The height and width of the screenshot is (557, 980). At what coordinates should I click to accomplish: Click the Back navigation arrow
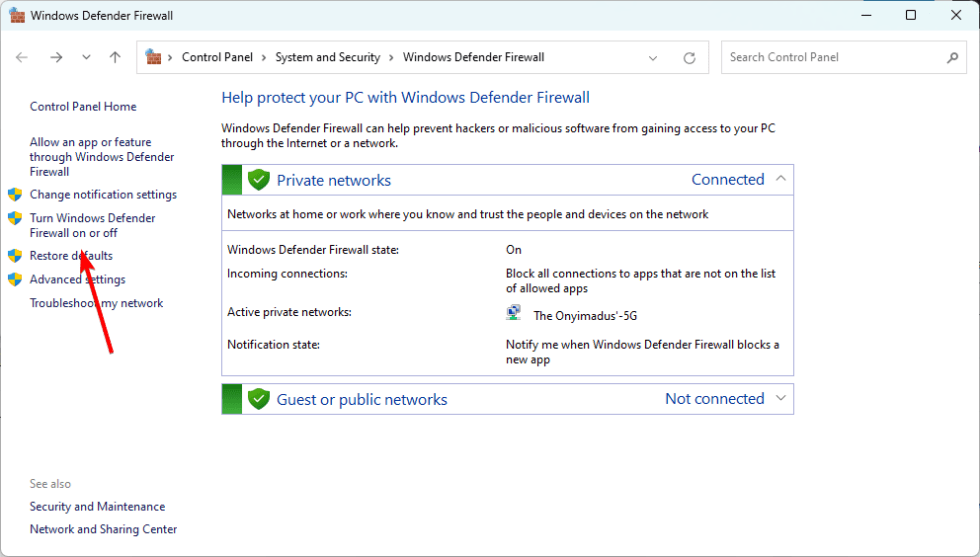[x=22, y=58]
